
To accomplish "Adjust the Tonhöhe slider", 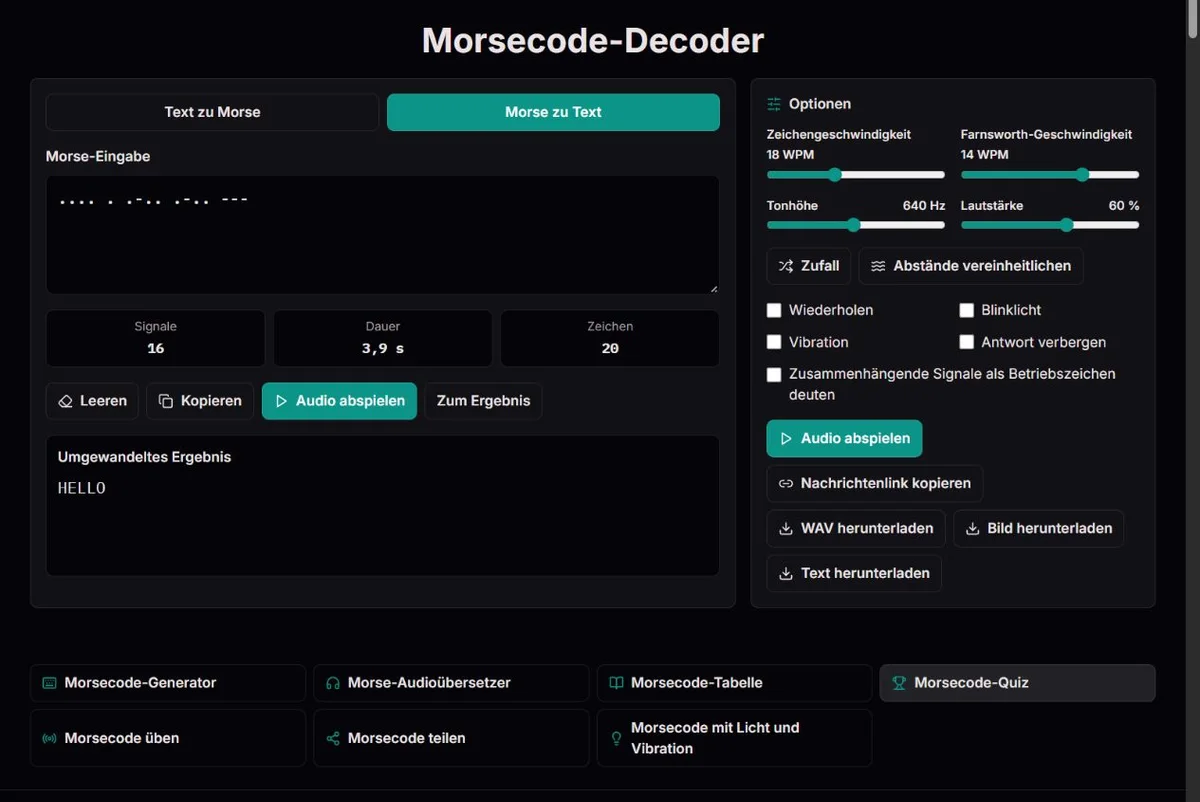I will pos(856,225).
